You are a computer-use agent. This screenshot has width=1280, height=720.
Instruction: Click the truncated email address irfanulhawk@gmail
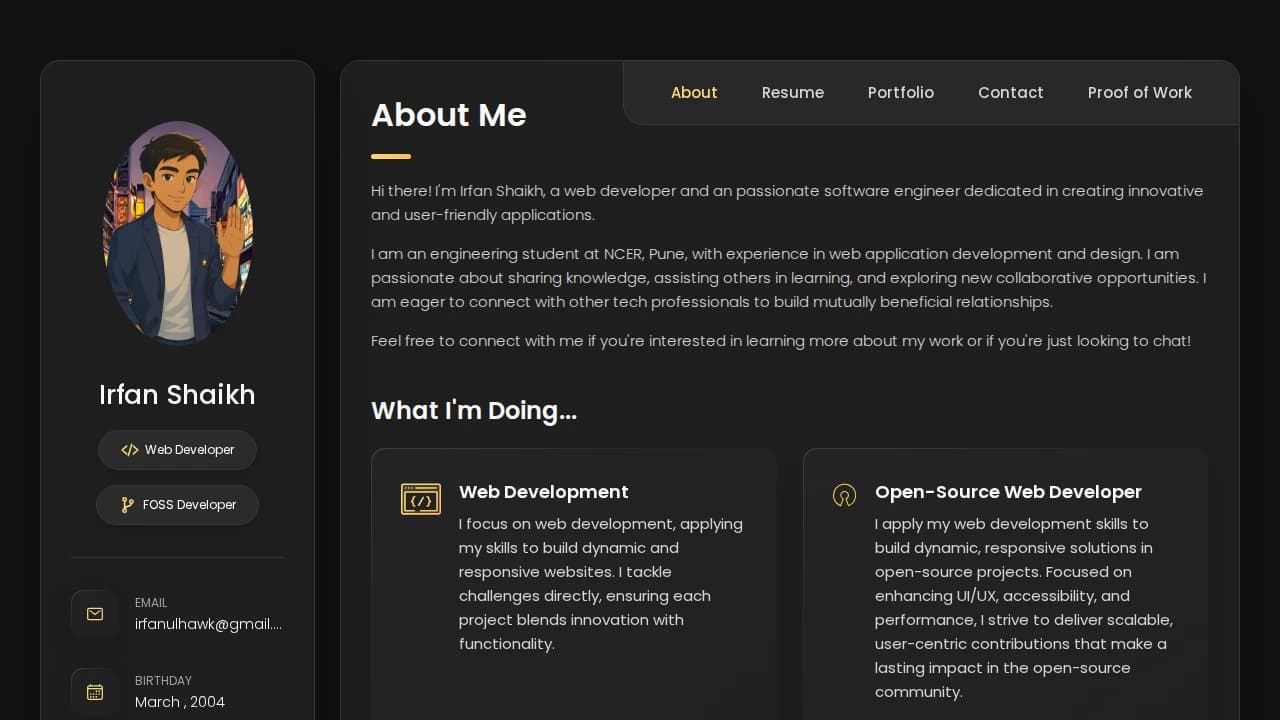[x=208, y=624]
